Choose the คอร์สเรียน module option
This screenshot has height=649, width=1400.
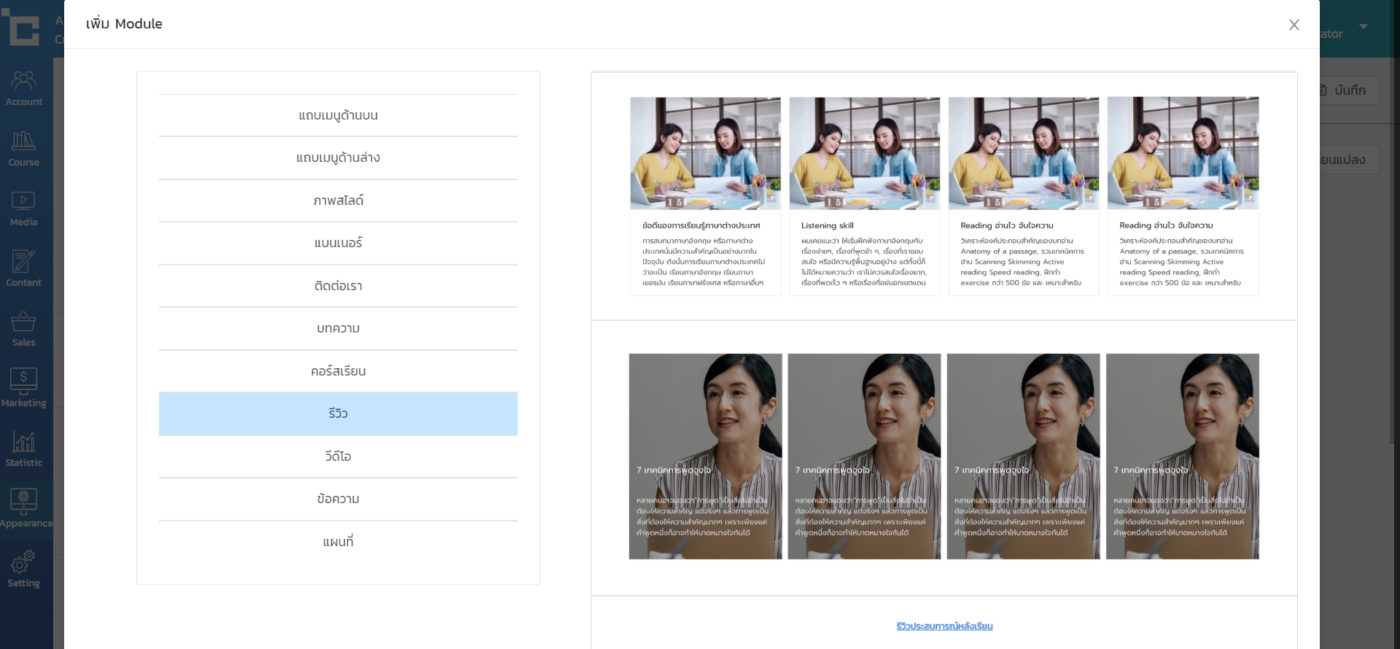click(x=338, y=371)
